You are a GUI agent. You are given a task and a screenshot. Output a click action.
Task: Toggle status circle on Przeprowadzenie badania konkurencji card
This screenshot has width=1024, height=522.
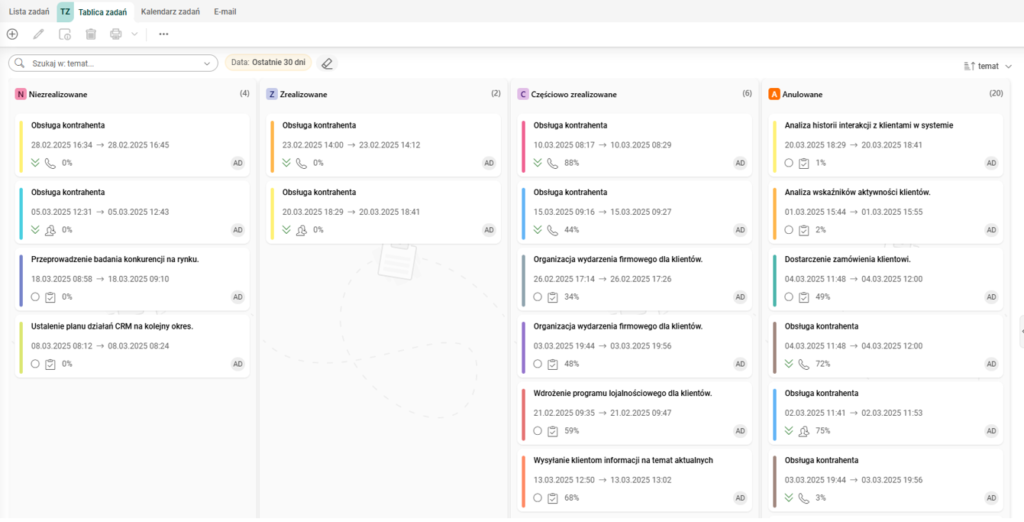[x=35, y=297]
